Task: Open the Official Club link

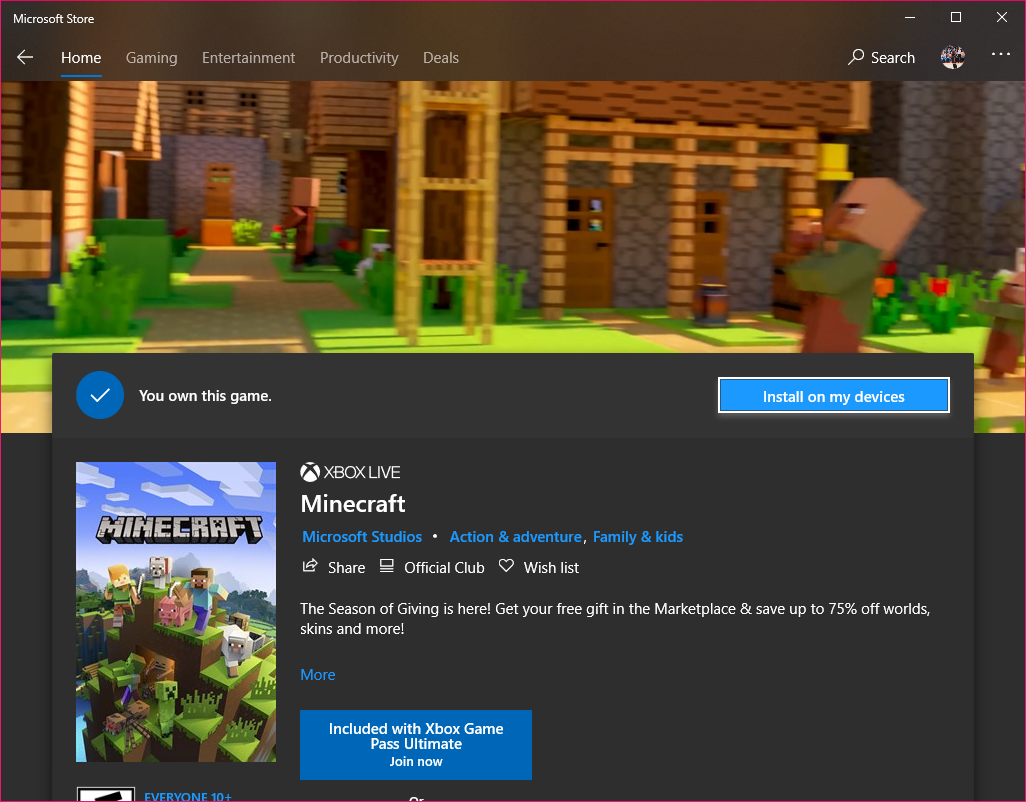Action: coord(433,567)
